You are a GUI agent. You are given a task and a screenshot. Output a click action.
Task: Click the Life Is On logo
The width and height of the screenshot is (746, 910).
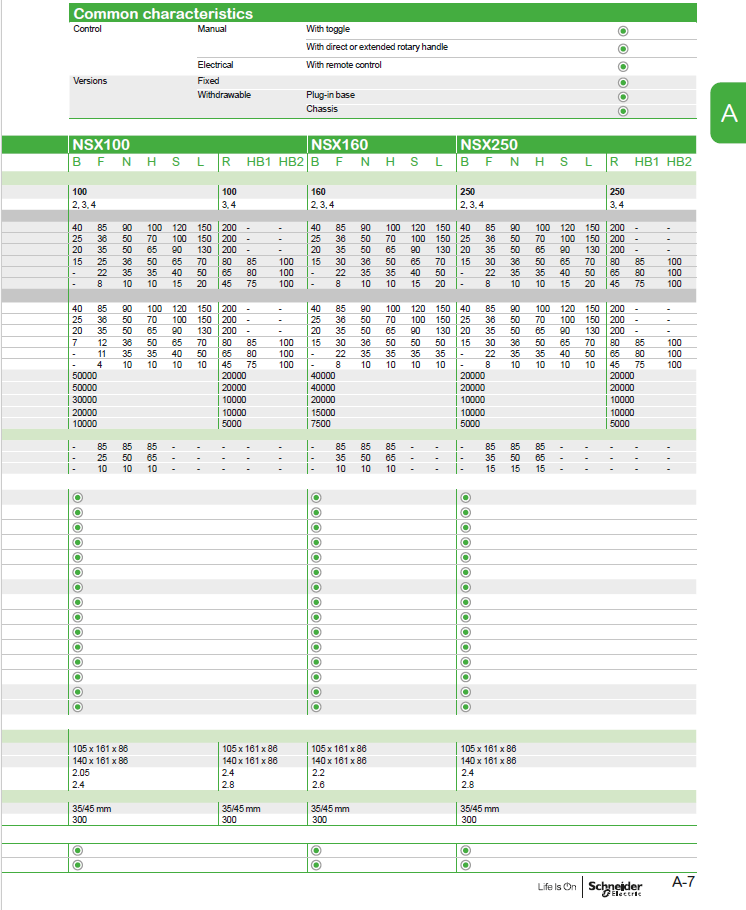[556, 886]
